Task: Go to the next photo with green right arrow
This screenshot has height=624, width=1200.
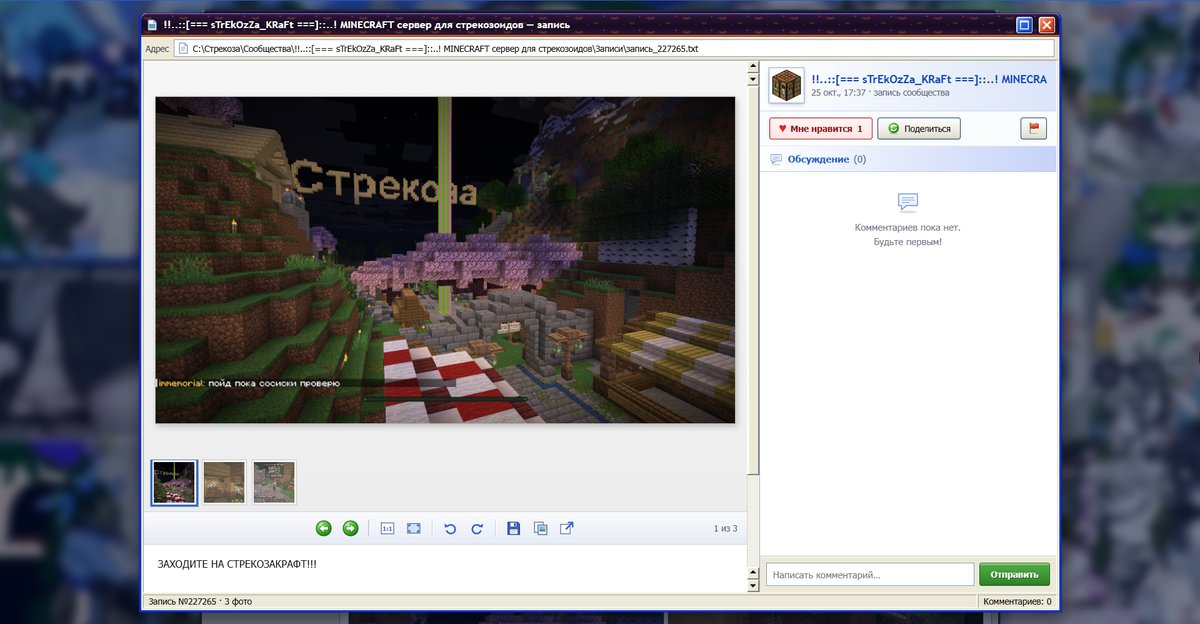Action: [350, 528]
